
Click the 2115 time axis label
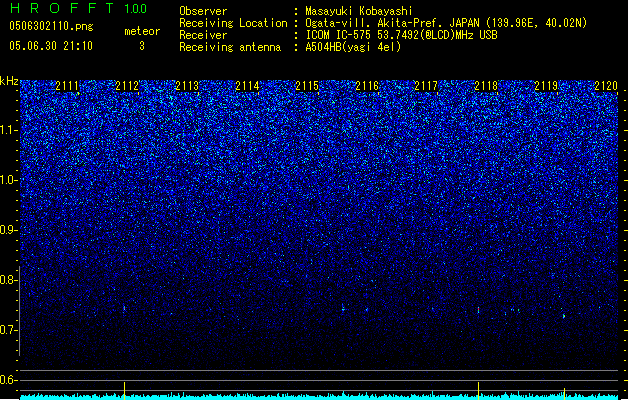click(x=307, y=86)
